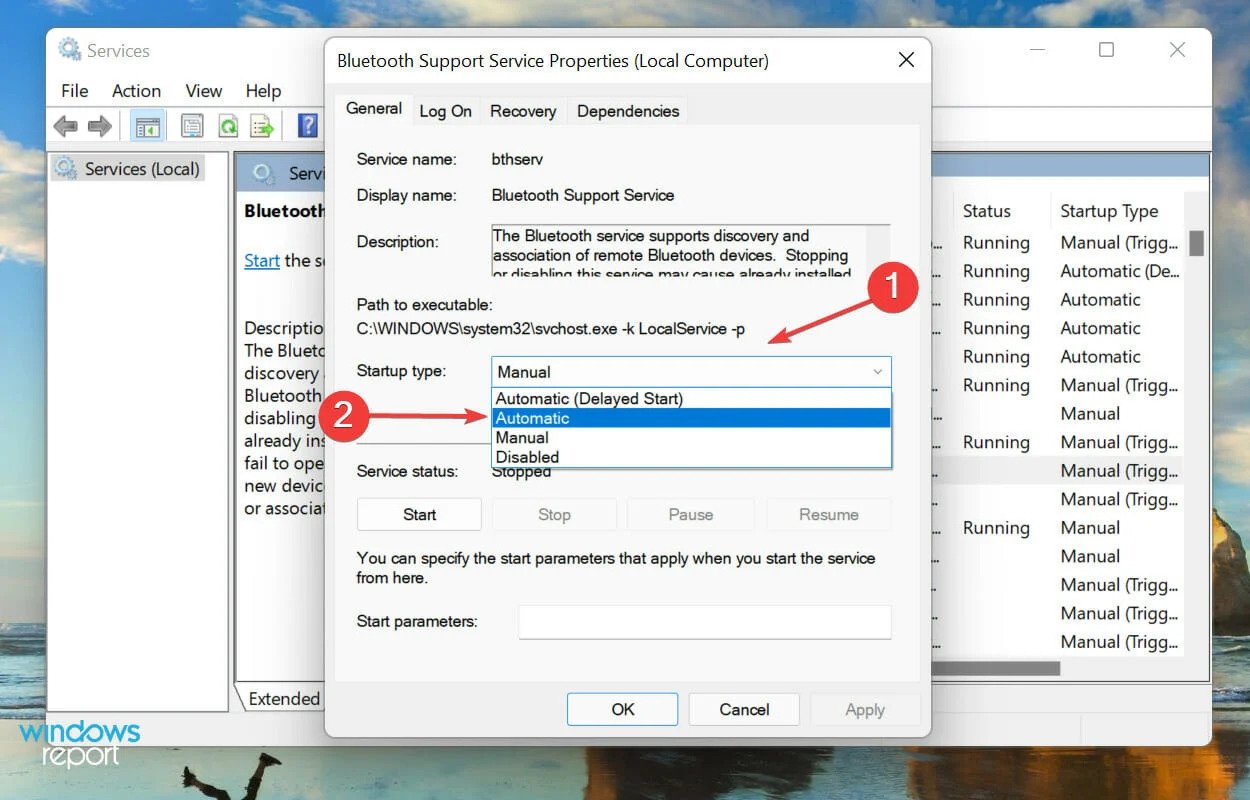The height and width of the screenshot is (800, 1250).
Task: Go back using the toolbar Back arrow
Action: [65, 127]
